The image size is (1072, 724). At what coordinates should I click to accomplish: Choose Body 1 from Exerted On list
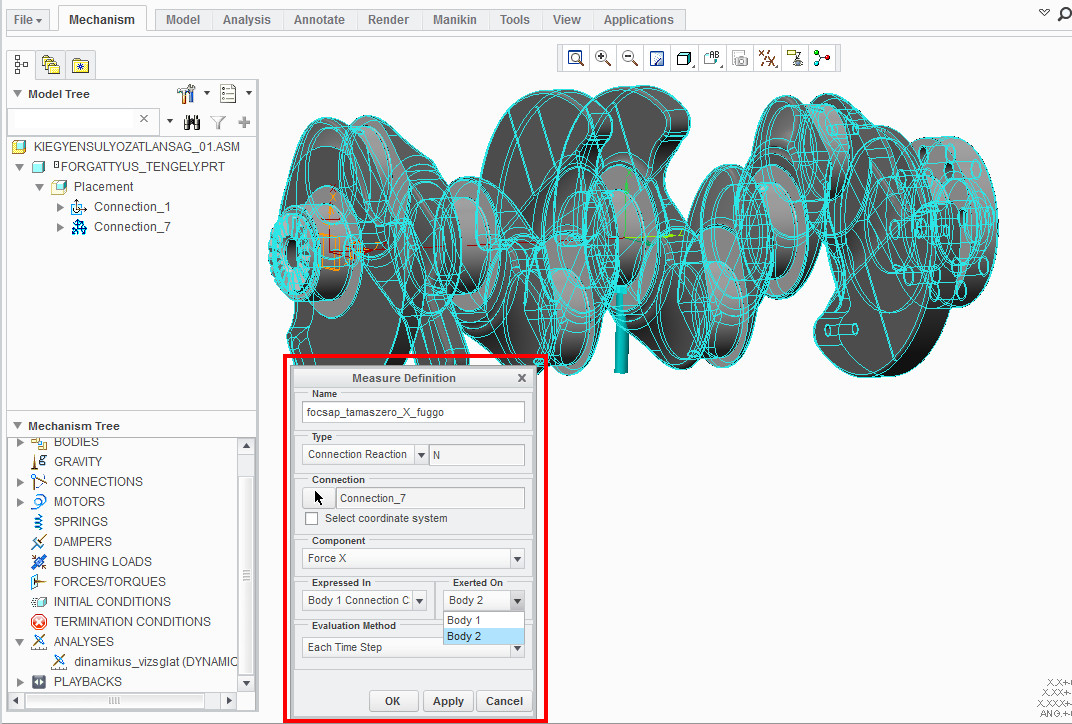point(484,620)
